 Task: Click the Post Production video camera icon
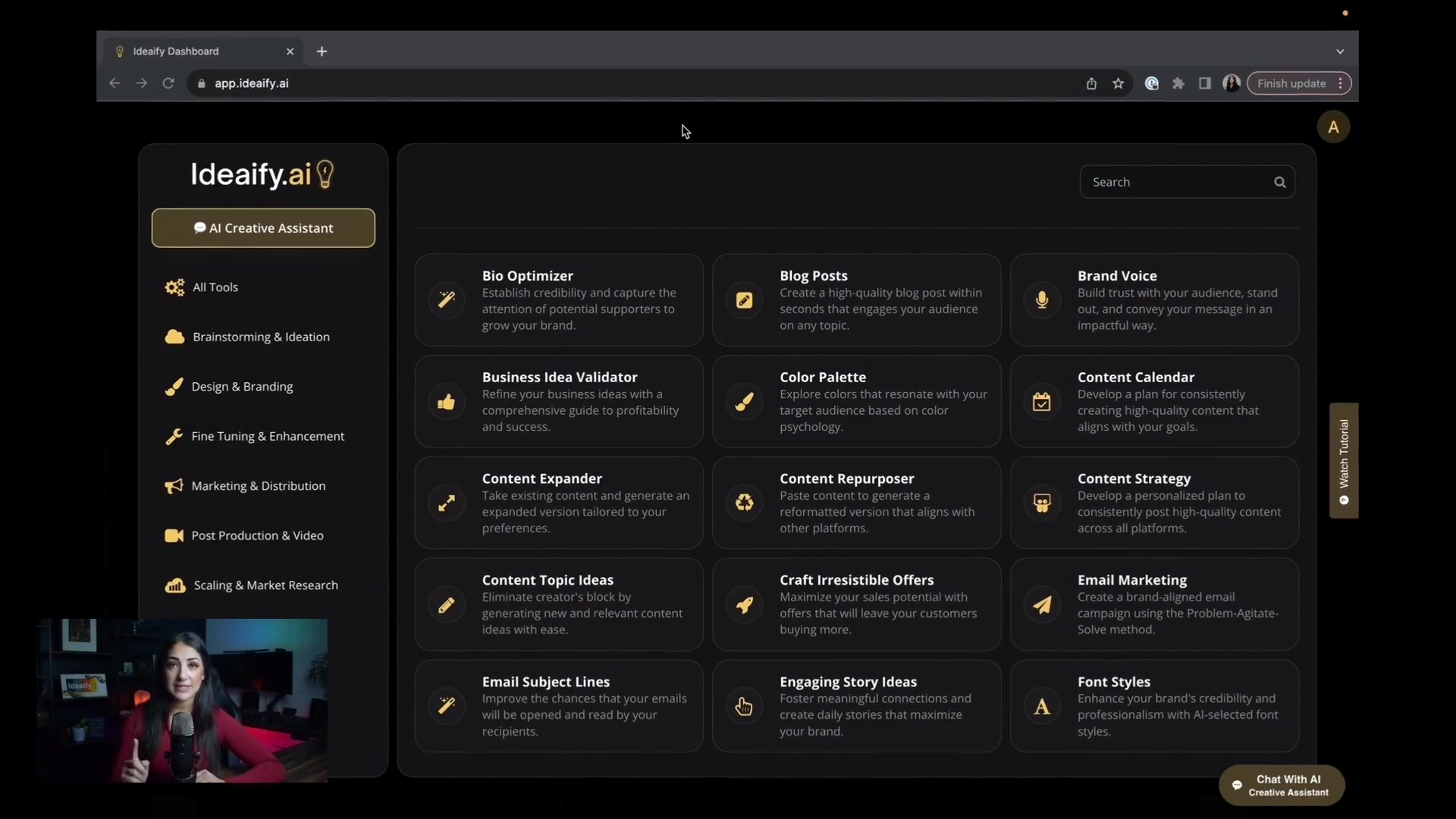(174, 535)
